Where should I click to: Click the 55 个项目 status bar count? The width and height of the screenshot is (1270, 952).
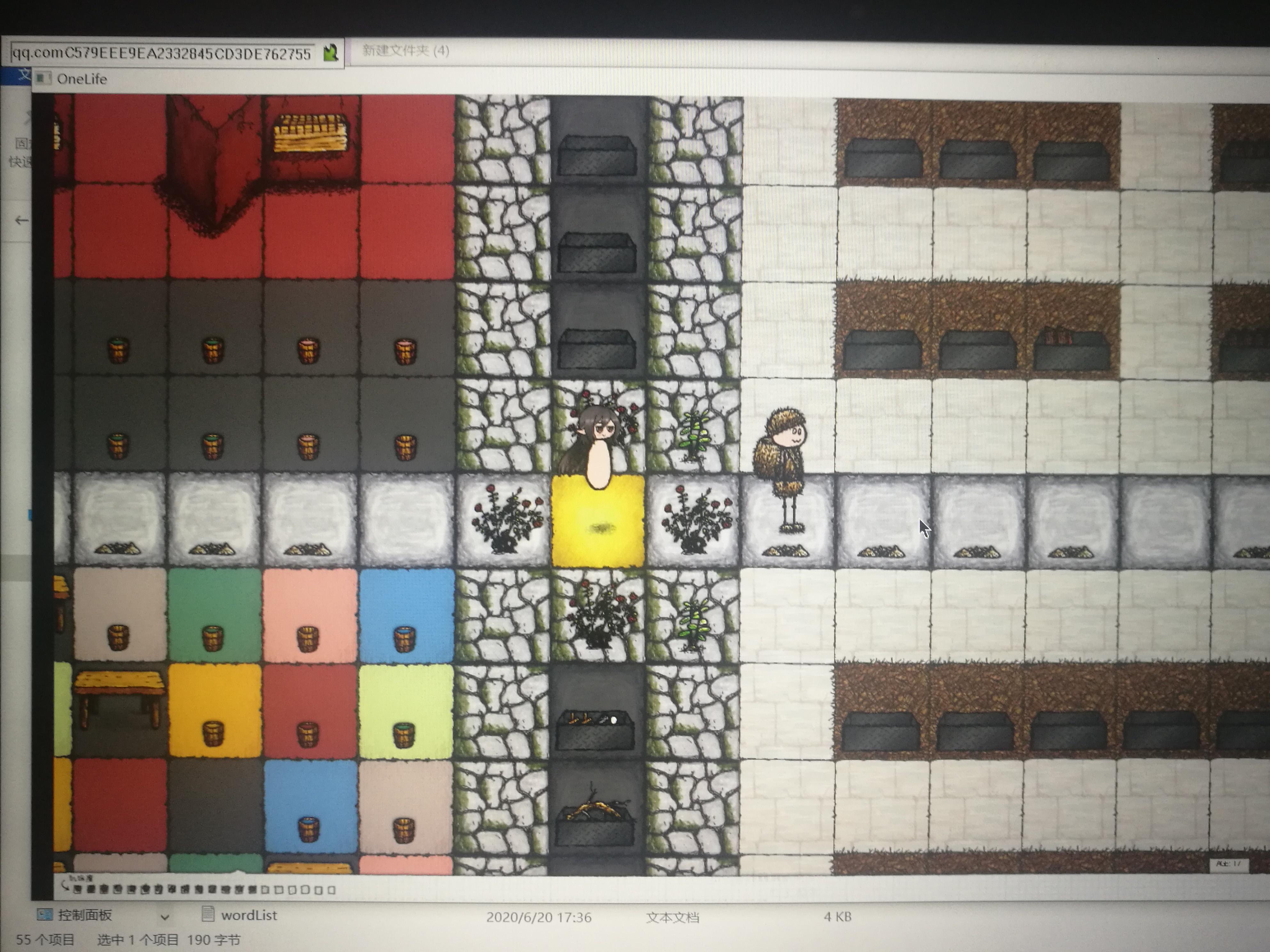[45, 940]
